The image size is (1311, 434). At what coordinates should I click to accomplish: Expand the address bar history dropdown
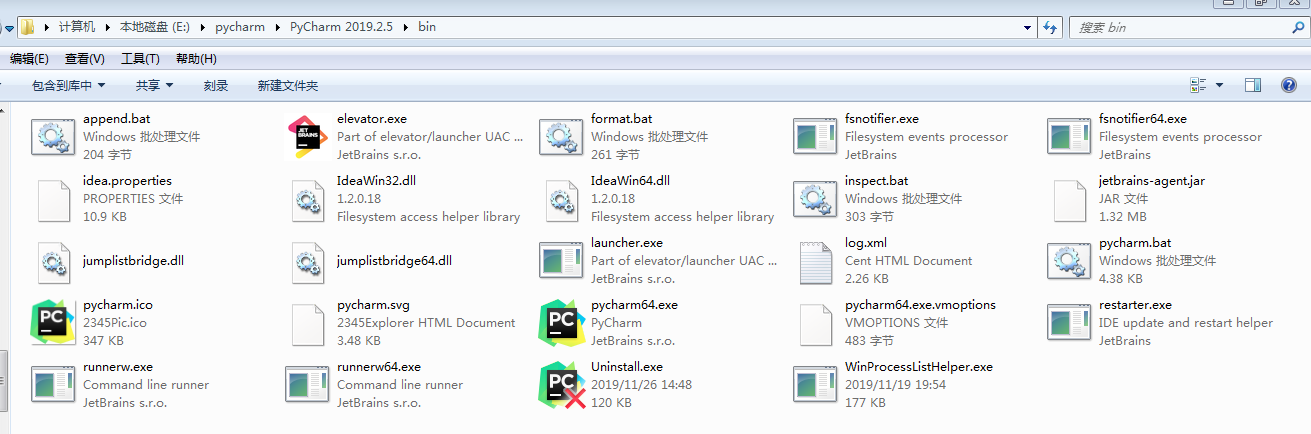tap(1028, 27)
